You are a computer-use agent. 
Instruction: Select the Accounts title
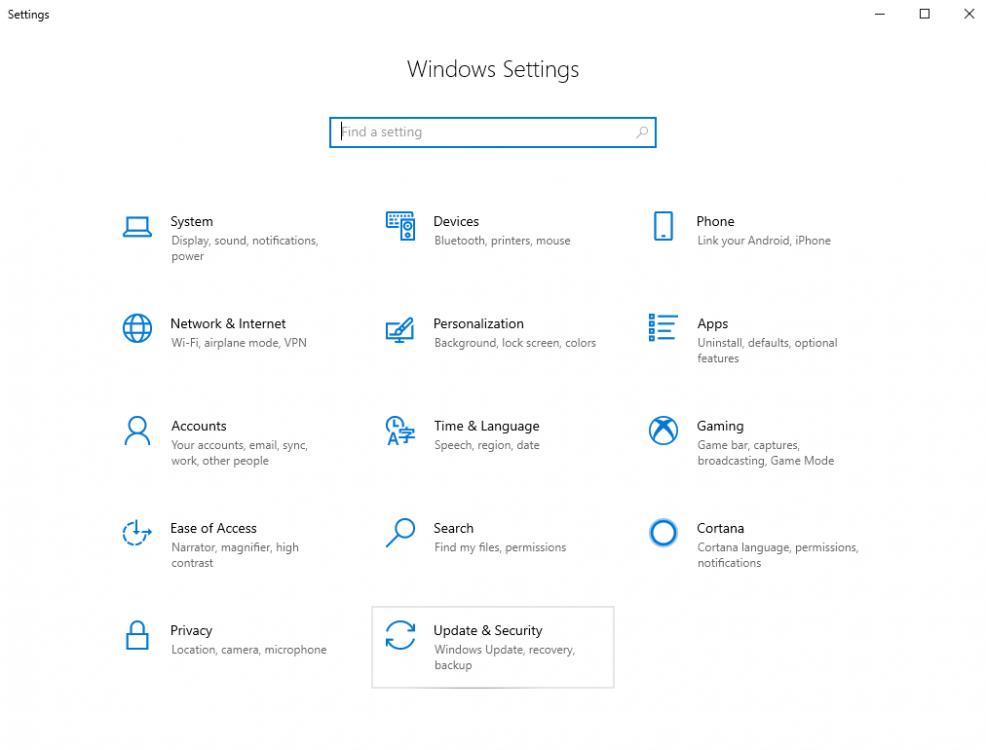[x=199, y=426]
